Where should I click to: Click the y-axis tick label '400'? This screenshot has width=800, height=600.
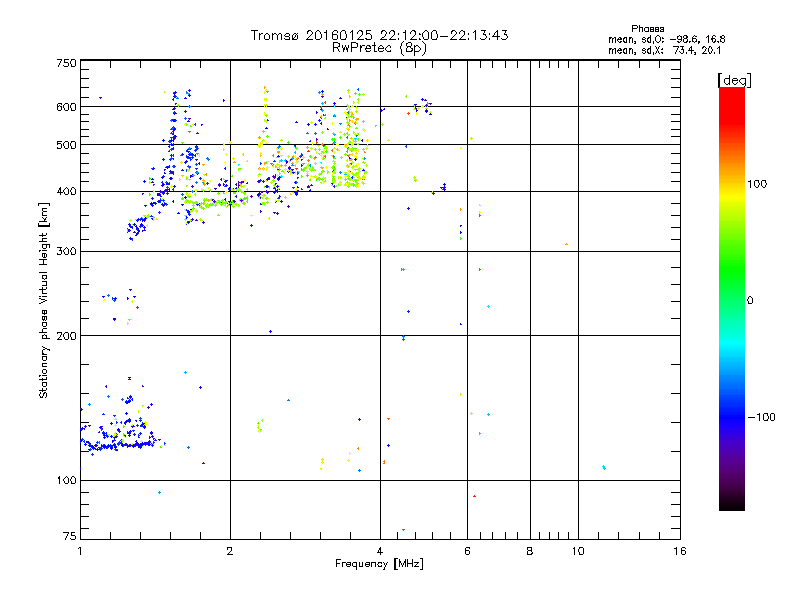pyautogui.click(x=66, y=192)
